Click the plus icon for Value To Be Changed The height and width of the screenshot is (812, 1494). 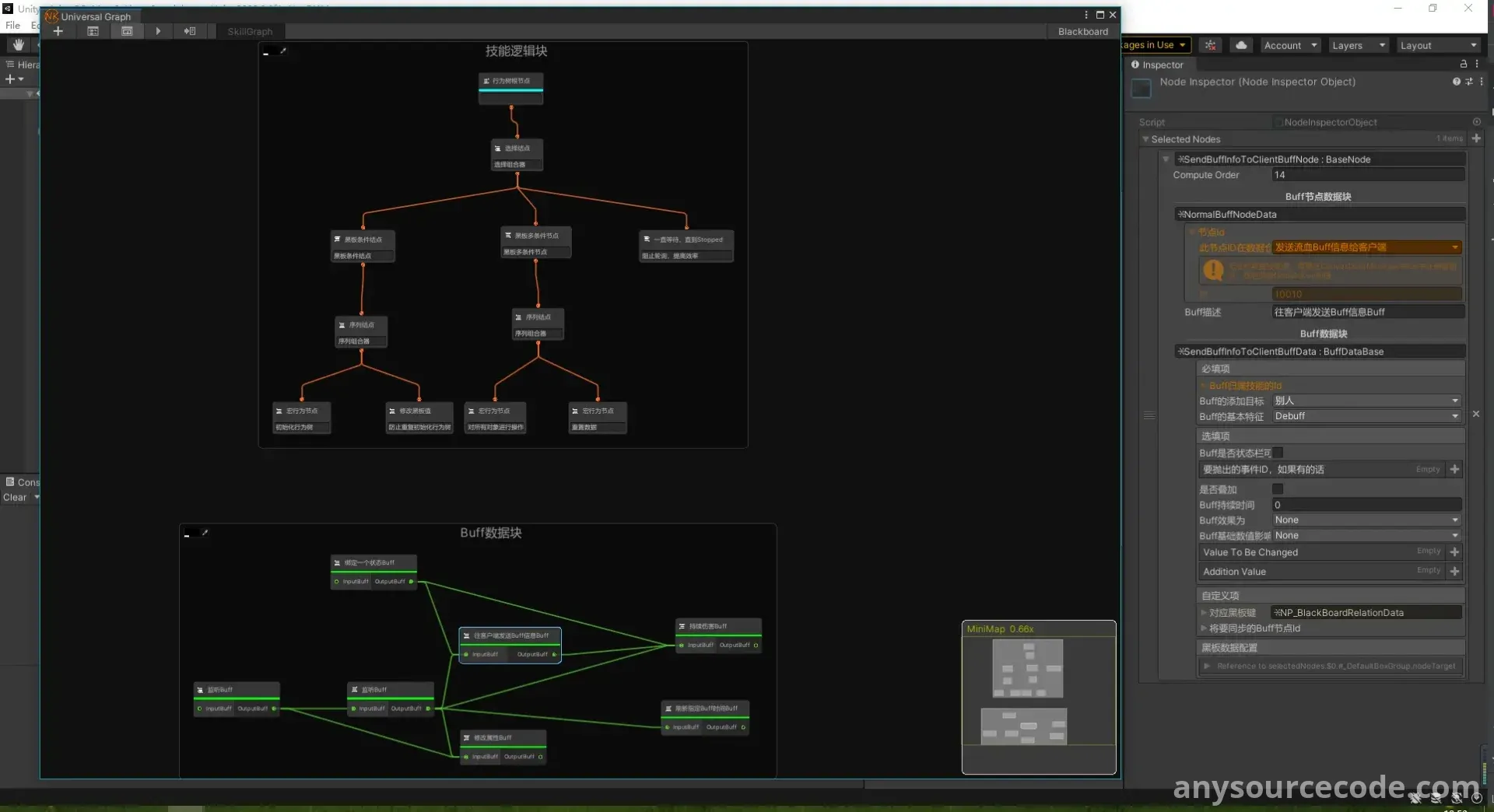[1454, 551]
